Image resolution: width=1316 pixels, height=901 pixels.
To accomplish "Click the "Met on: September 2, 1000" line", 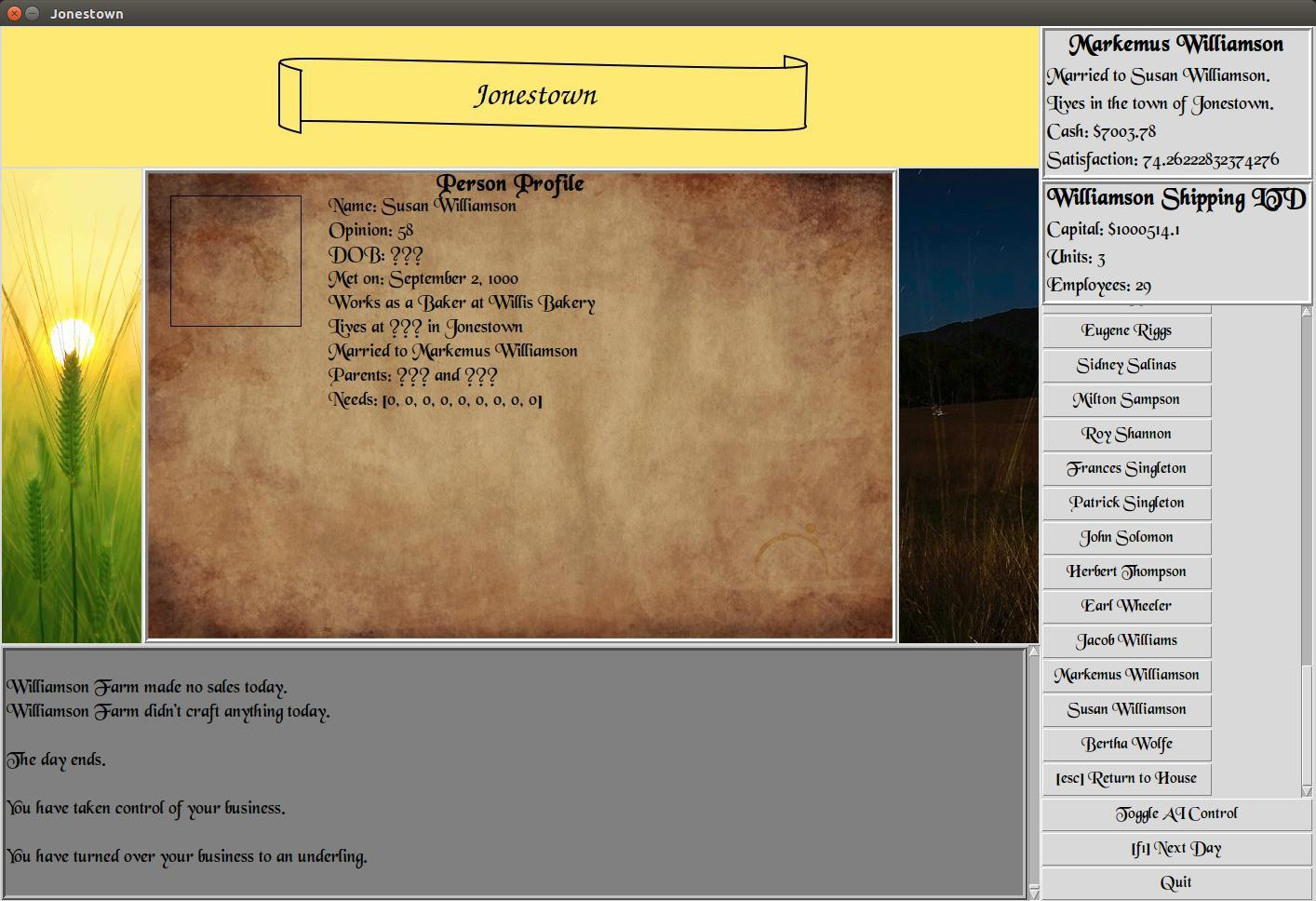I will (423, 278).
